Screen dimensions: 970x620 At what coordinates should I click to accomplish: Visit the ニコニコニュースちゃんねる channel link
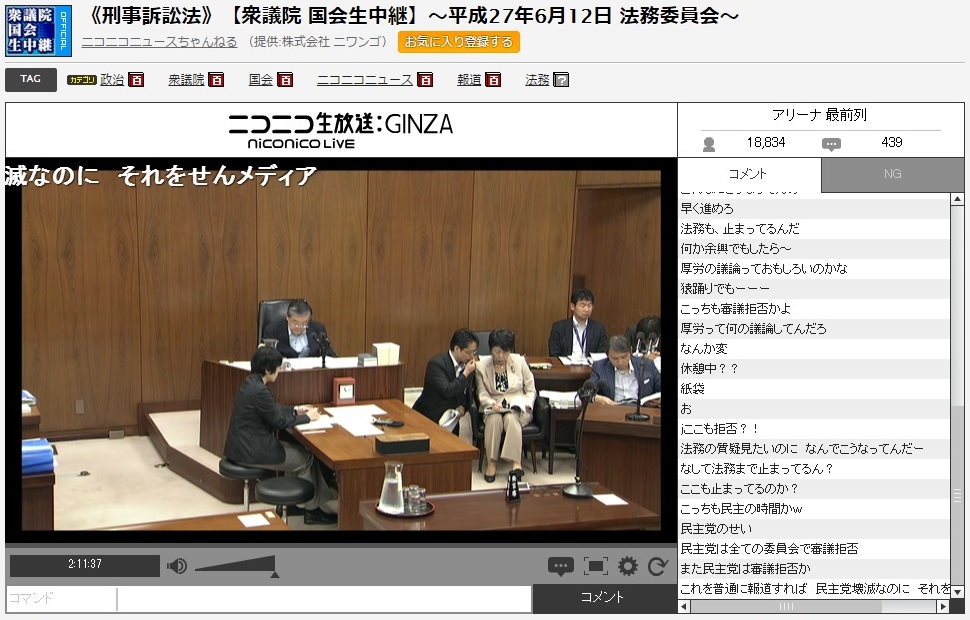160,41
